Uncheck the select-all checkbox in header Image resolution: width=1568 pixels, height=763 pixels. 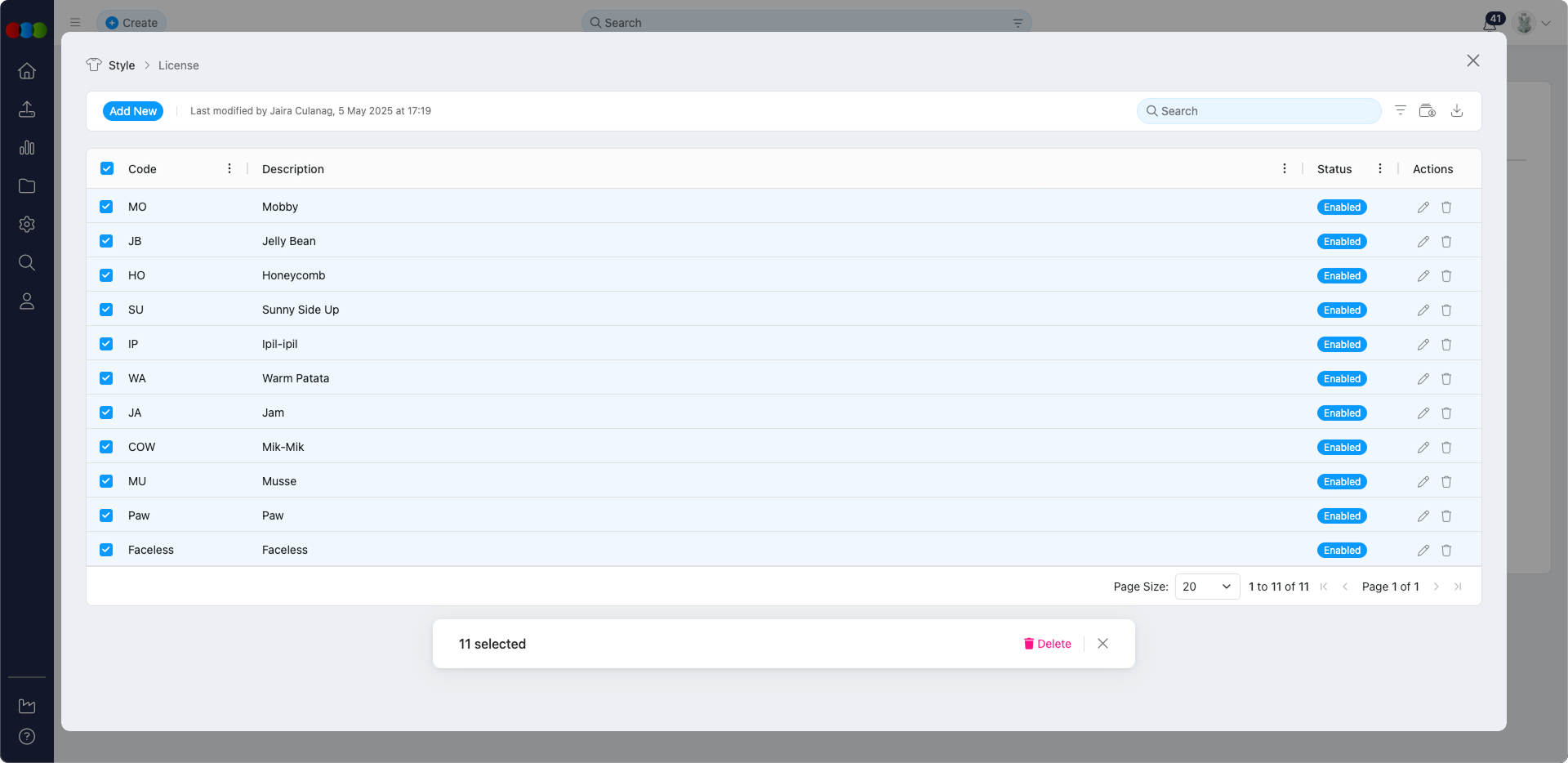click(106, 168)
